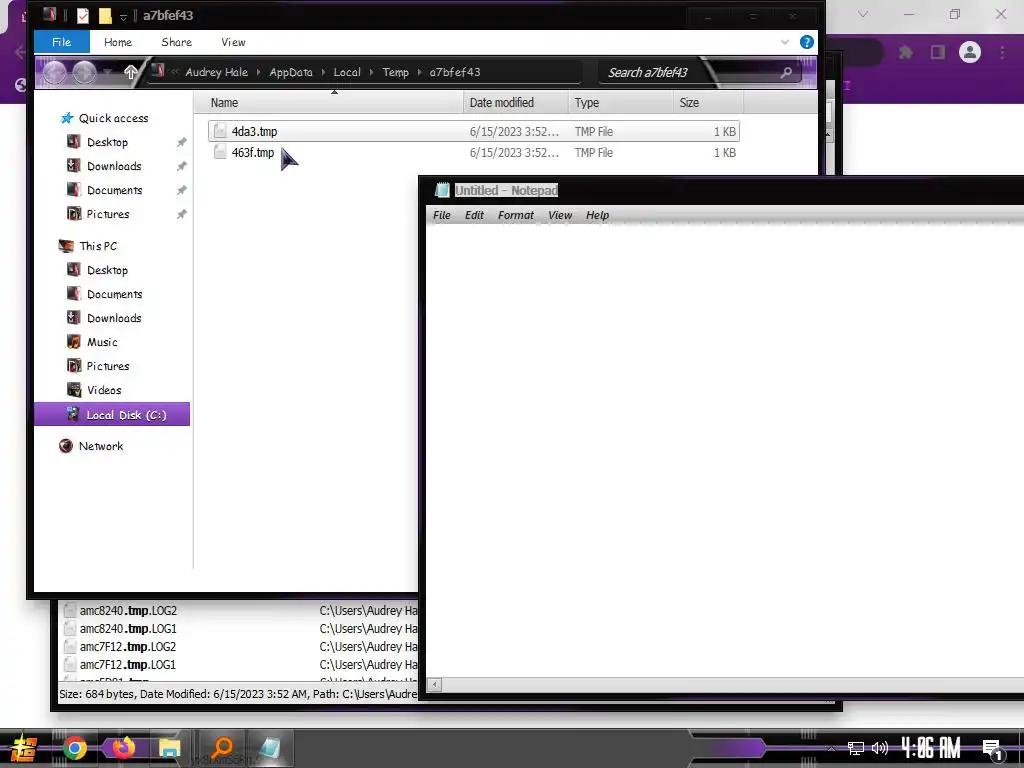Viewport: 1024px width, 768px height.
Task: Open Notepad Help menu
Action: pos(597,215)
